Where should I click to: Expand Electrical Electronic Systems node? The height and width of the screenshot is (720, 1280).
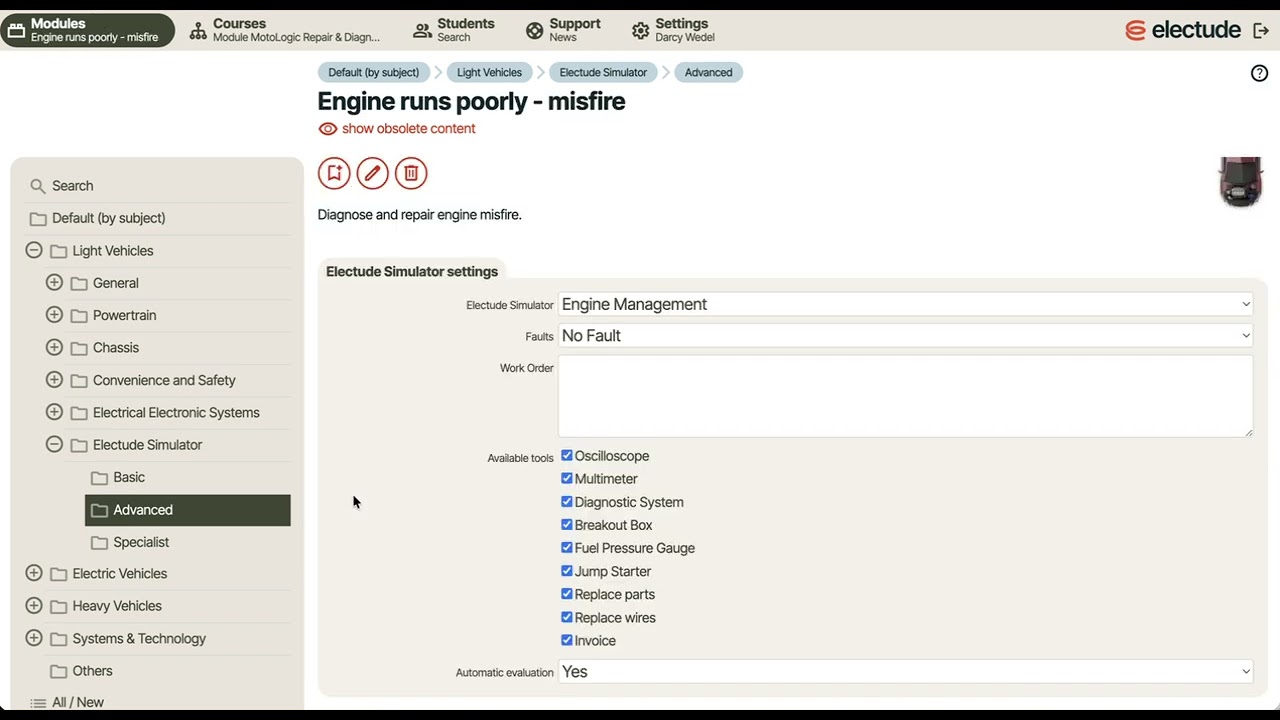54,412
